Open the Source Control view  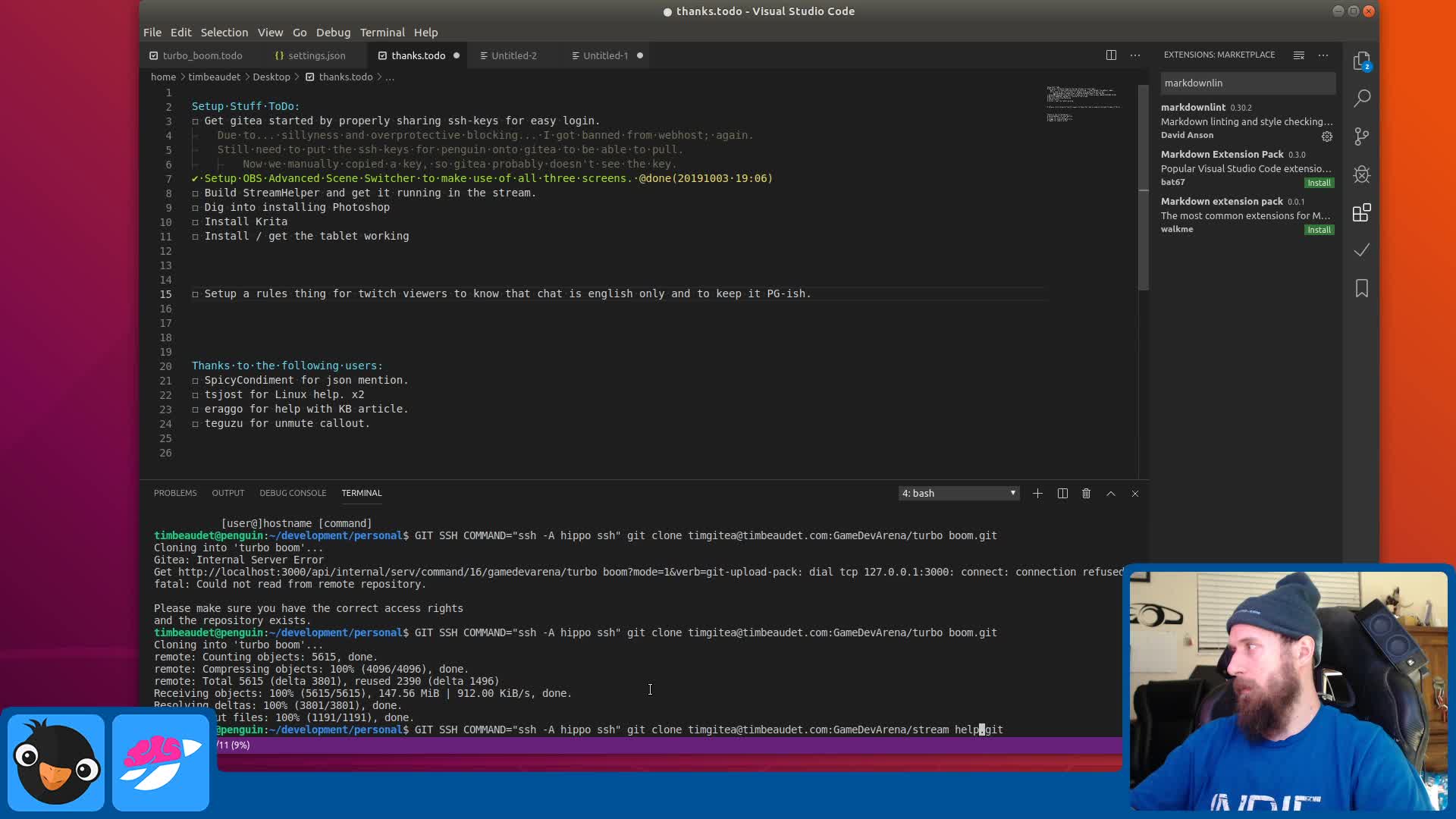(1362, 136)
